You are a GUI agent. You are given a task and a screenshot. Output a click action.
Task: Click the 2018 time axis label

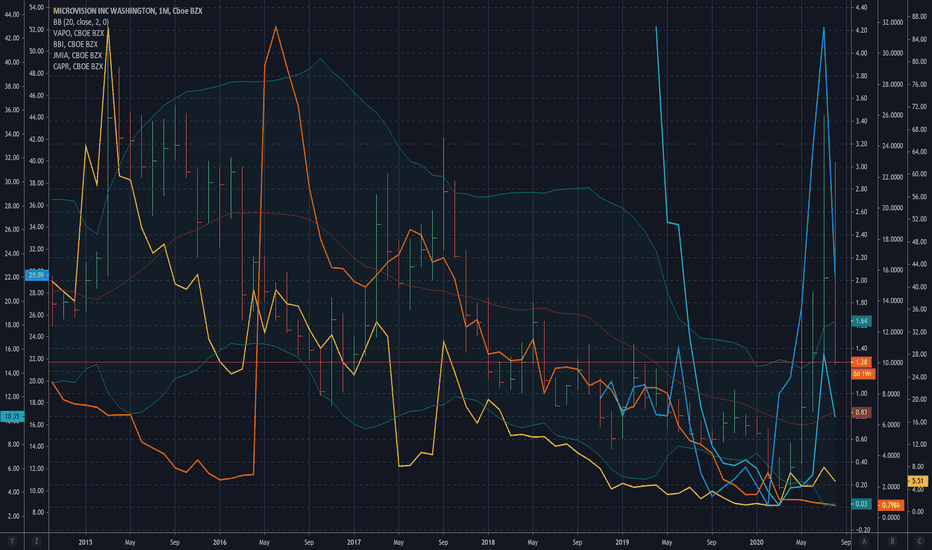coord(488,542)
